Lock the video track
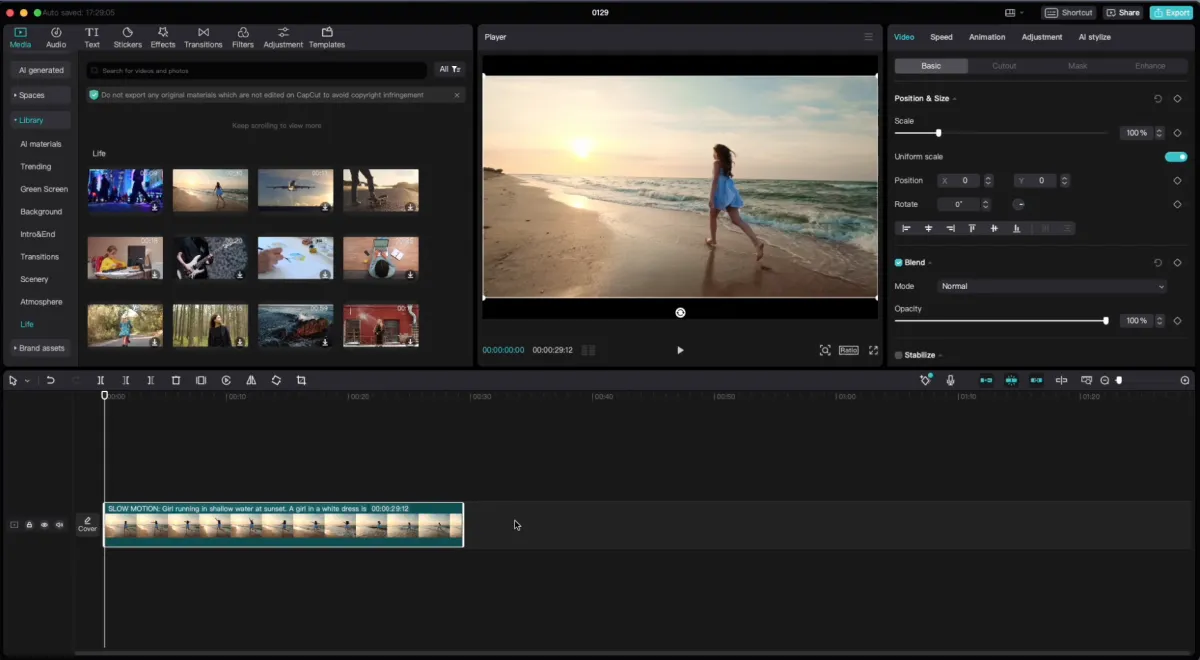Screen dimensions: 1200x660 (x=29, y=525)
